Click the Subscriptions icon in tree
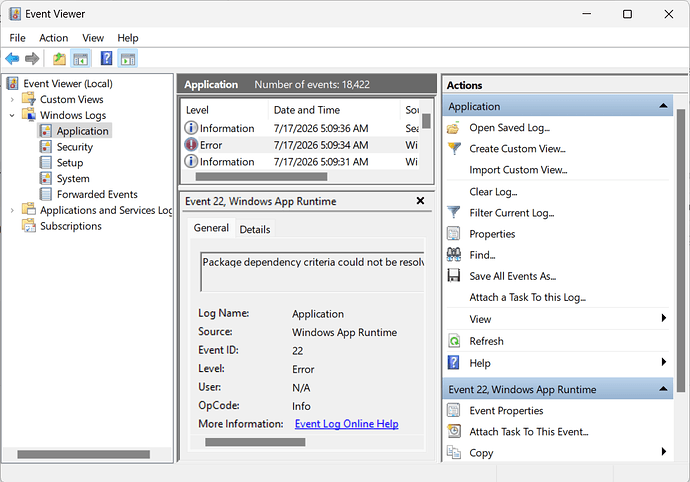Viewport: 690px width, 482px height. (29, 225)
